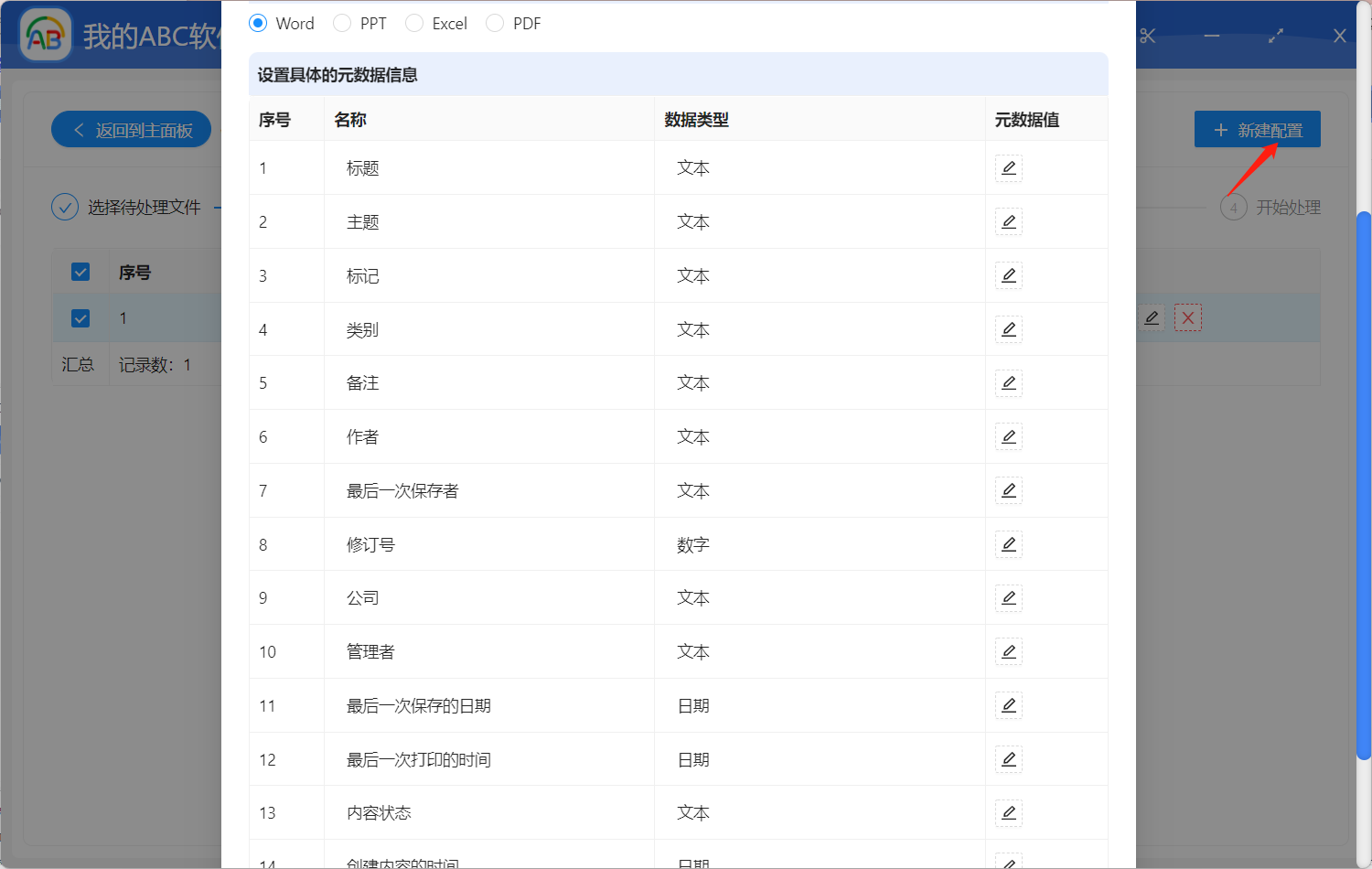Open the editor for 最后一次保存的日期
This screenshot has width=1372, height=869.
click(x=1008, y=705)
